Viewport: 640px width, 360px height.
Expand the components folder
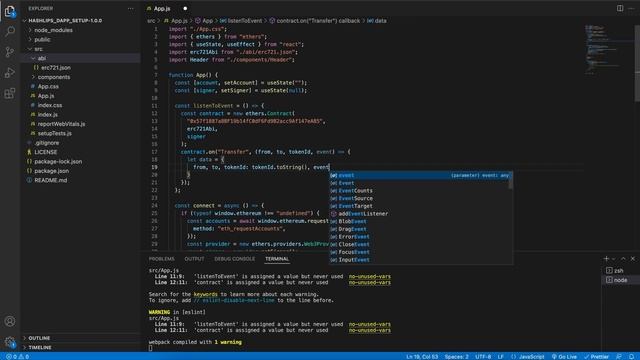tap(54, 77)
